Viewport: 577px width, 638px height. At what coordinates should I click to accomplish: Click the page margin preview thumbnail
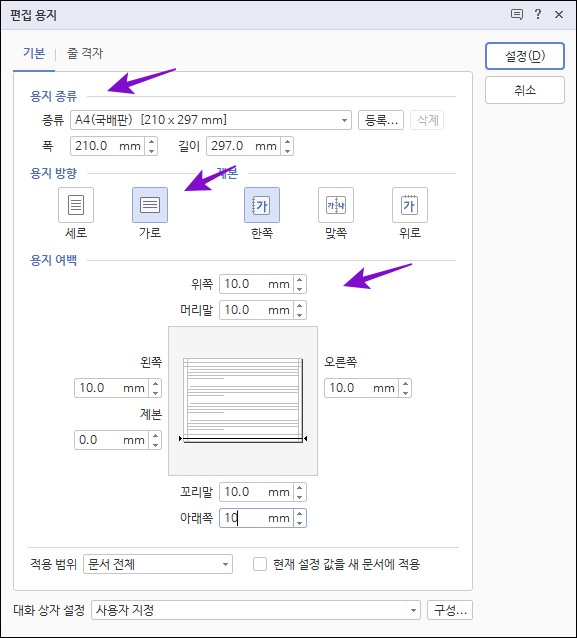[x=243, y=401]
